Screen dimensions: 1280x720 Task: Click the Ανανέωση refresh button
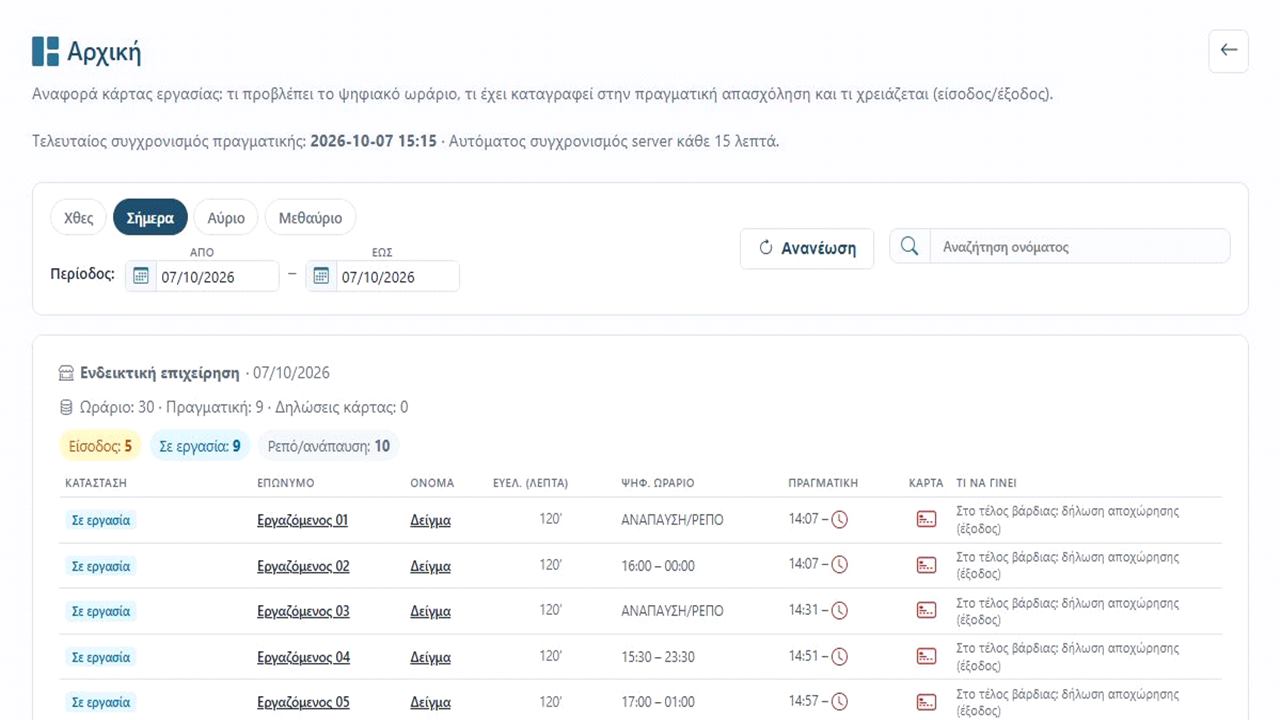pyautogui.click(x=807, y=248)
